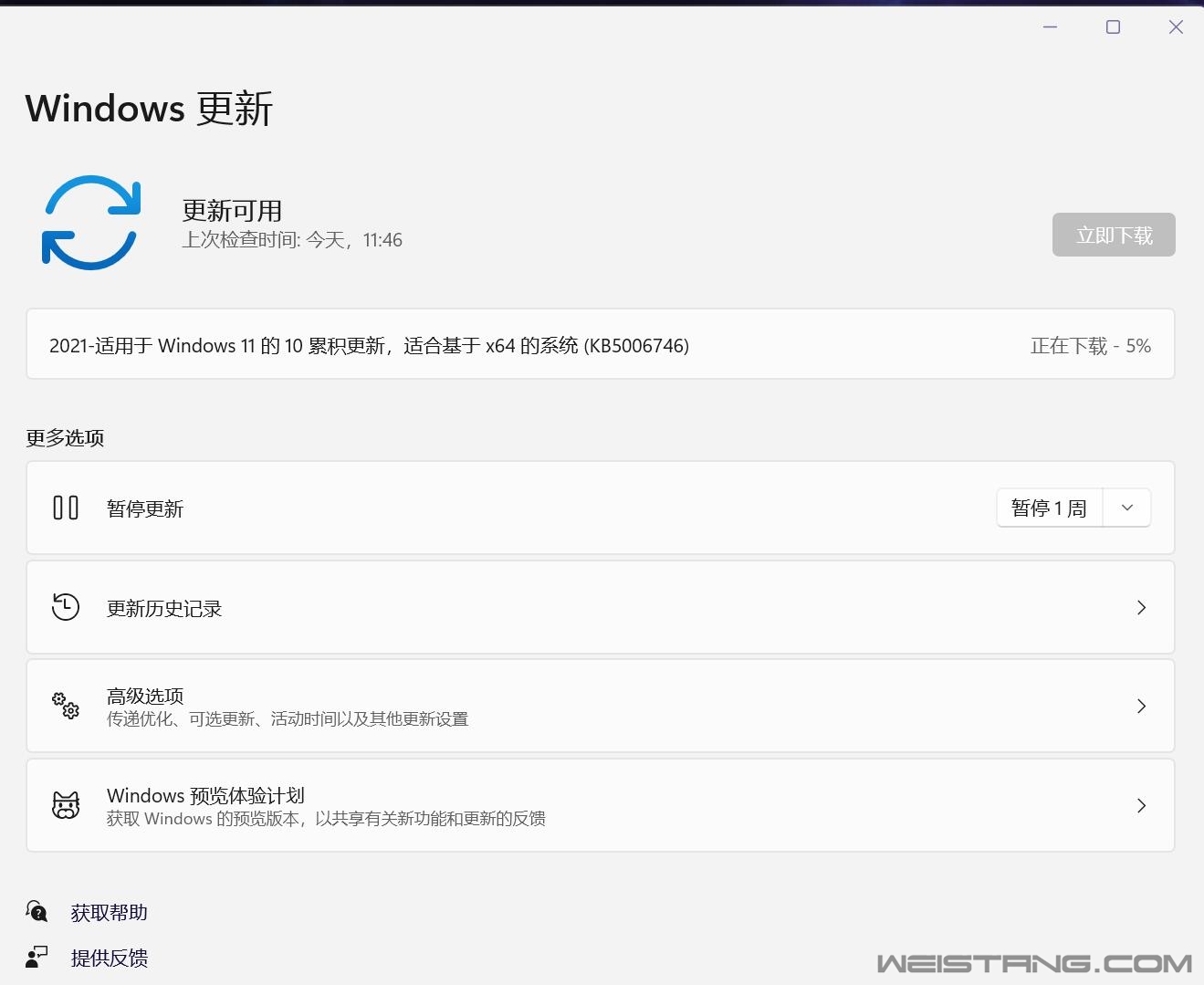Click the gears icon for 高级选项
Viewport: 1204px width, 985px height.
[66, 706]
